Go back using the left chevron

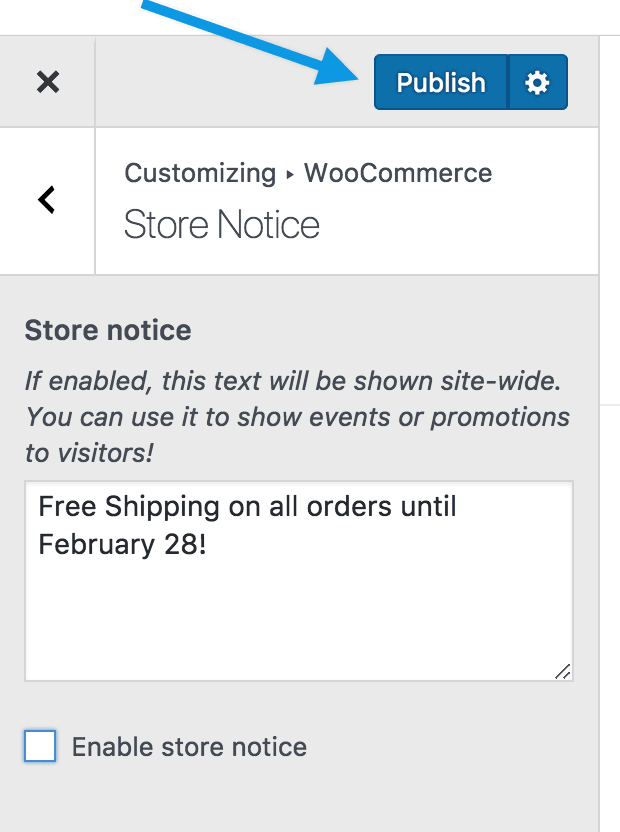click(46, 200)
